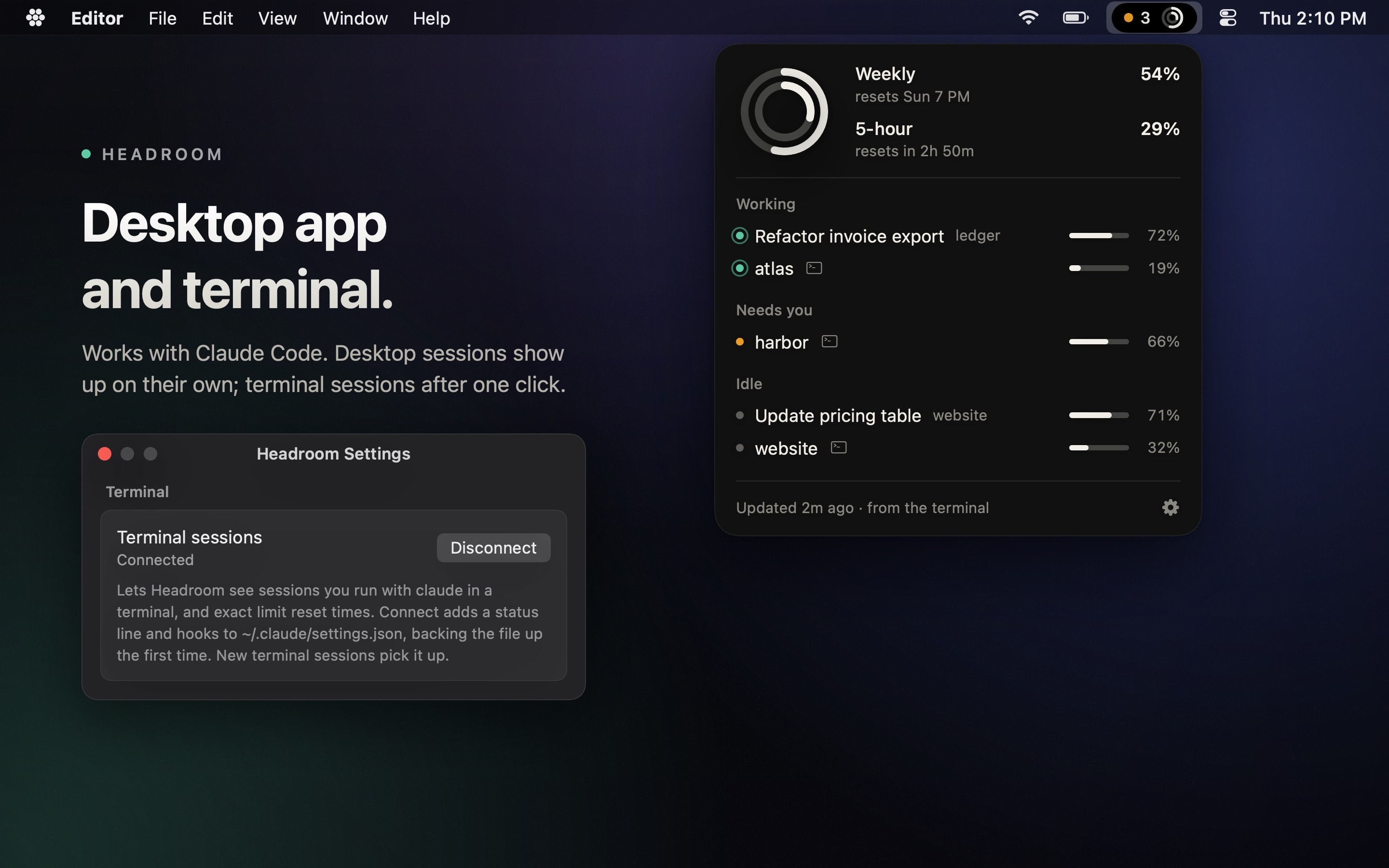This screenshot has height=868, width=1389.
Task: Select the Refactor invoice export session
Action: click(849, 236)
